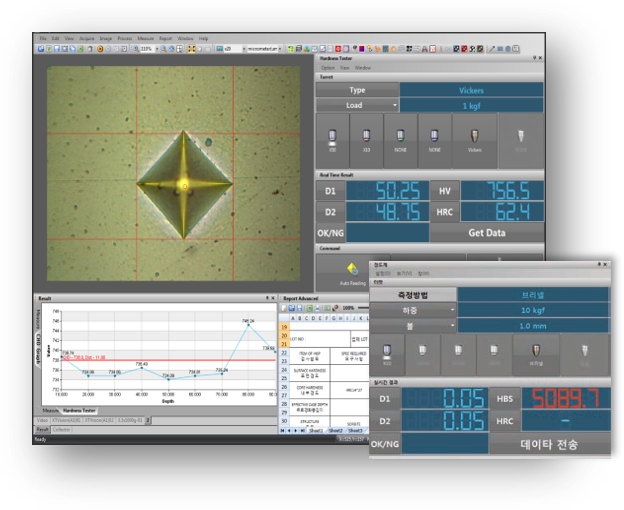Open the x20 magnification dropdown
The width and height of the screenshot is (624, 510).
[244, 49]
